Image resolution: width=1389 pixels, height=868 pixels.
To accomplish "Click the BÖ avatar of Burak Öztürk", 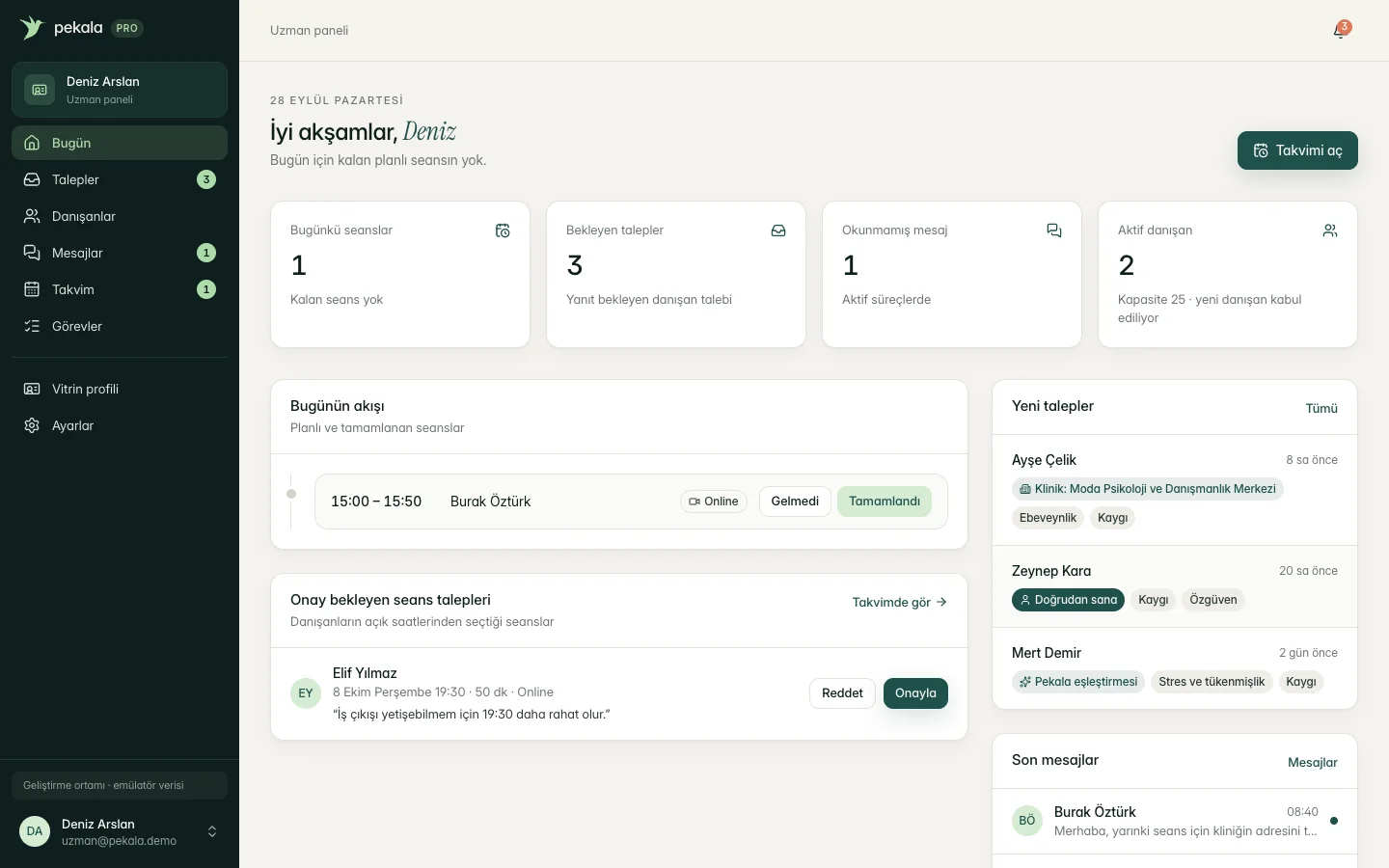I will coord(1027,821).
